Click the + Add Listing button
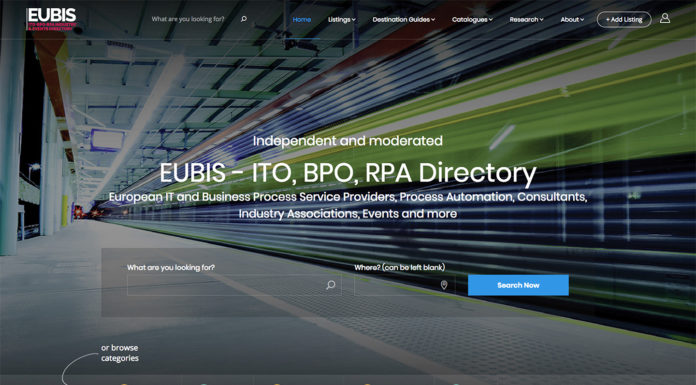This screenshot has width=696, height=385. pos(624,20)
